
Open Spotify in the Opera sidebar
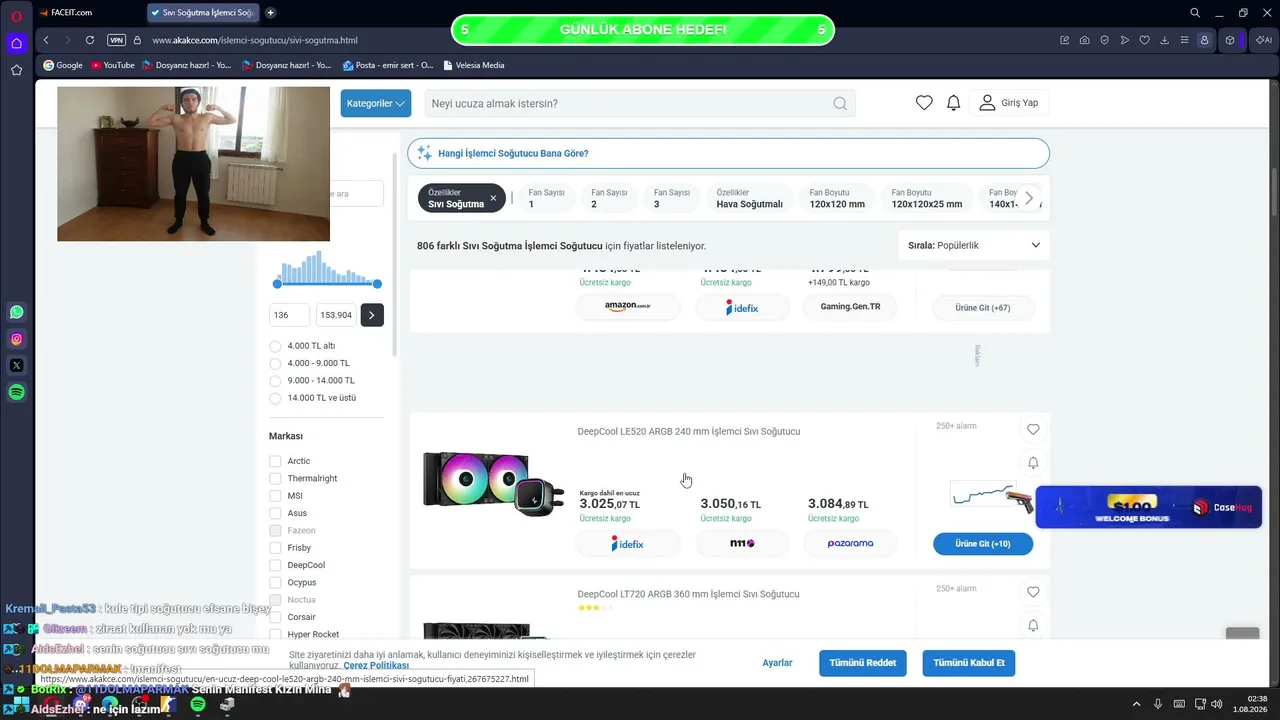pyautogui.click(x=16, y=393)
